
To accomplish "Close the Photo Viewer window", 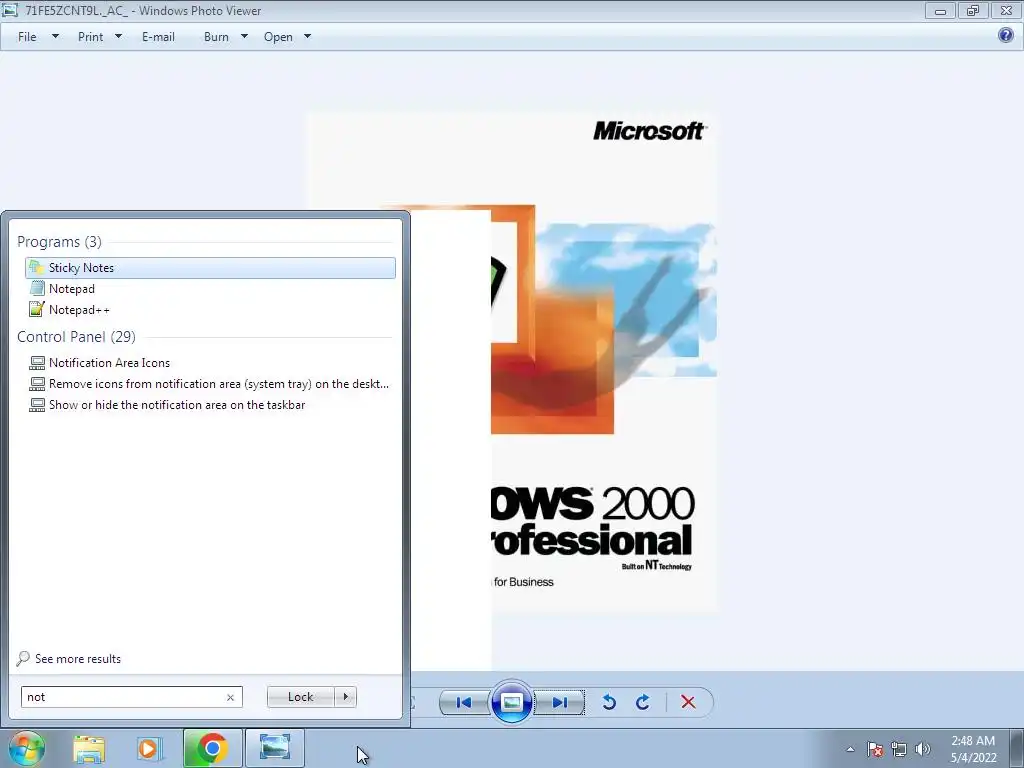I will point(1006,11).
